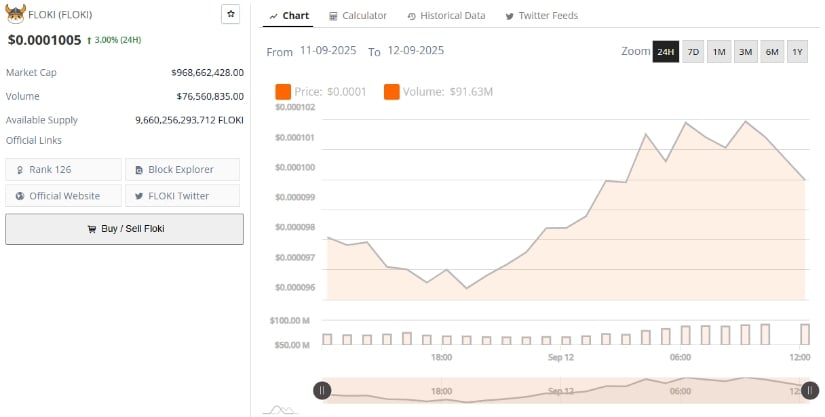Click the $0.000102 y-axis label
The width and height of the screenshot is (825, 417).
(x=295, y=107)
